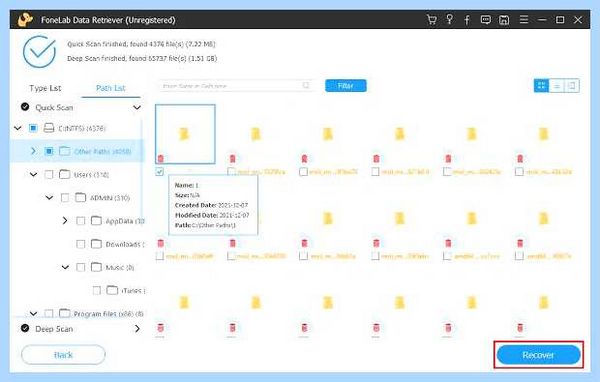Click the folder icon beside Other Paths
This screenshot has width=600, height=382.
[65, 151]
